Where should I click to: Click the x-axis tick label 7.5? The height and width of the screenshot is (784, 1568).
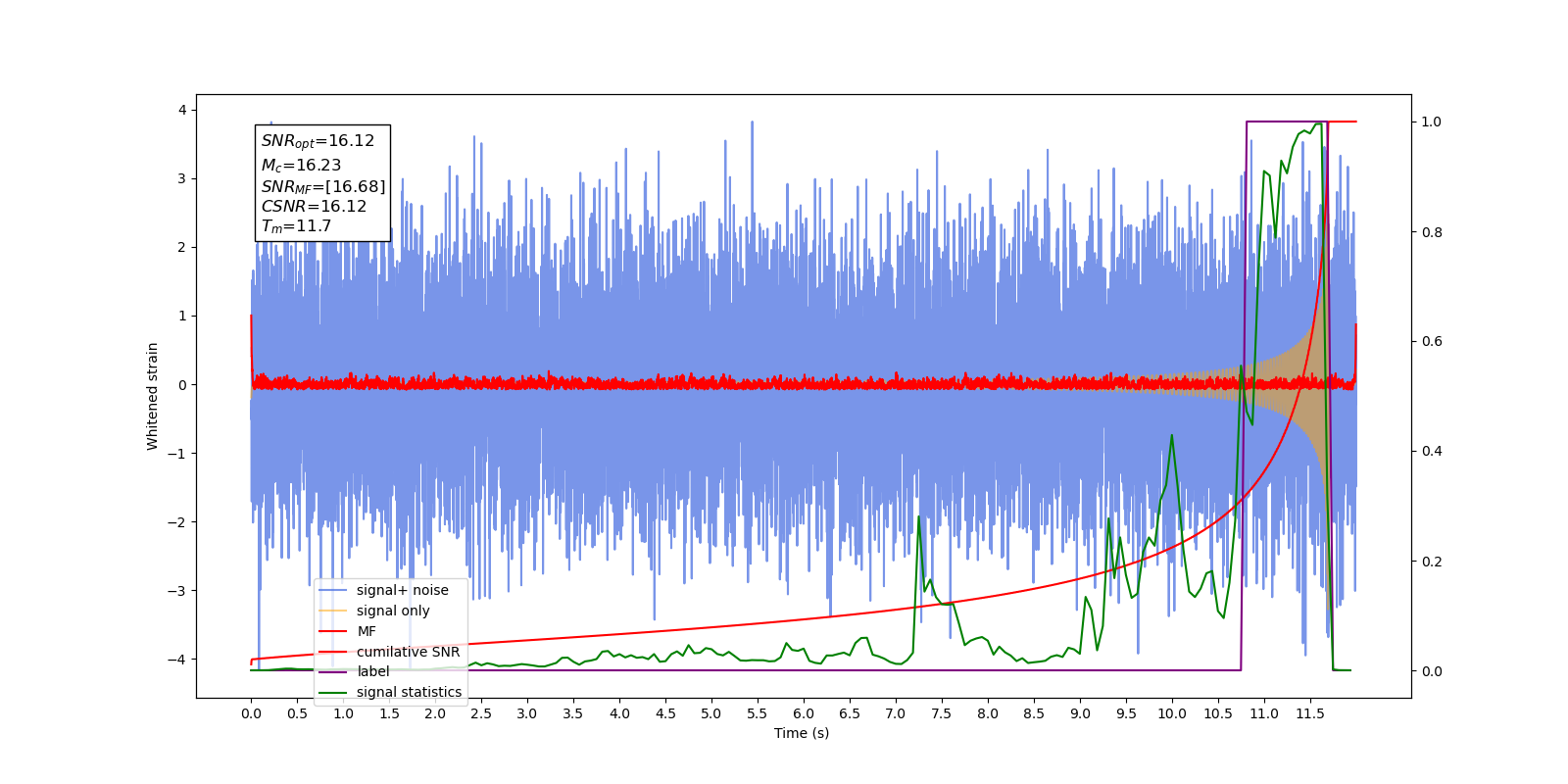[x=942, y=713]
